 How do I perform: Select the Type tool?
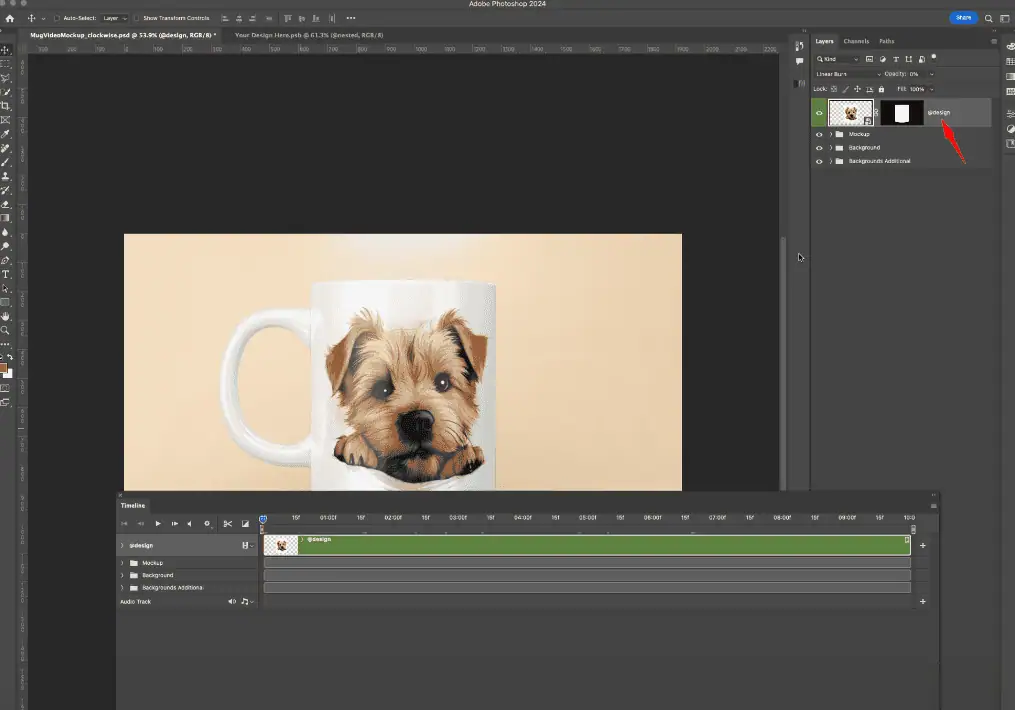click(x=6, y=274)
